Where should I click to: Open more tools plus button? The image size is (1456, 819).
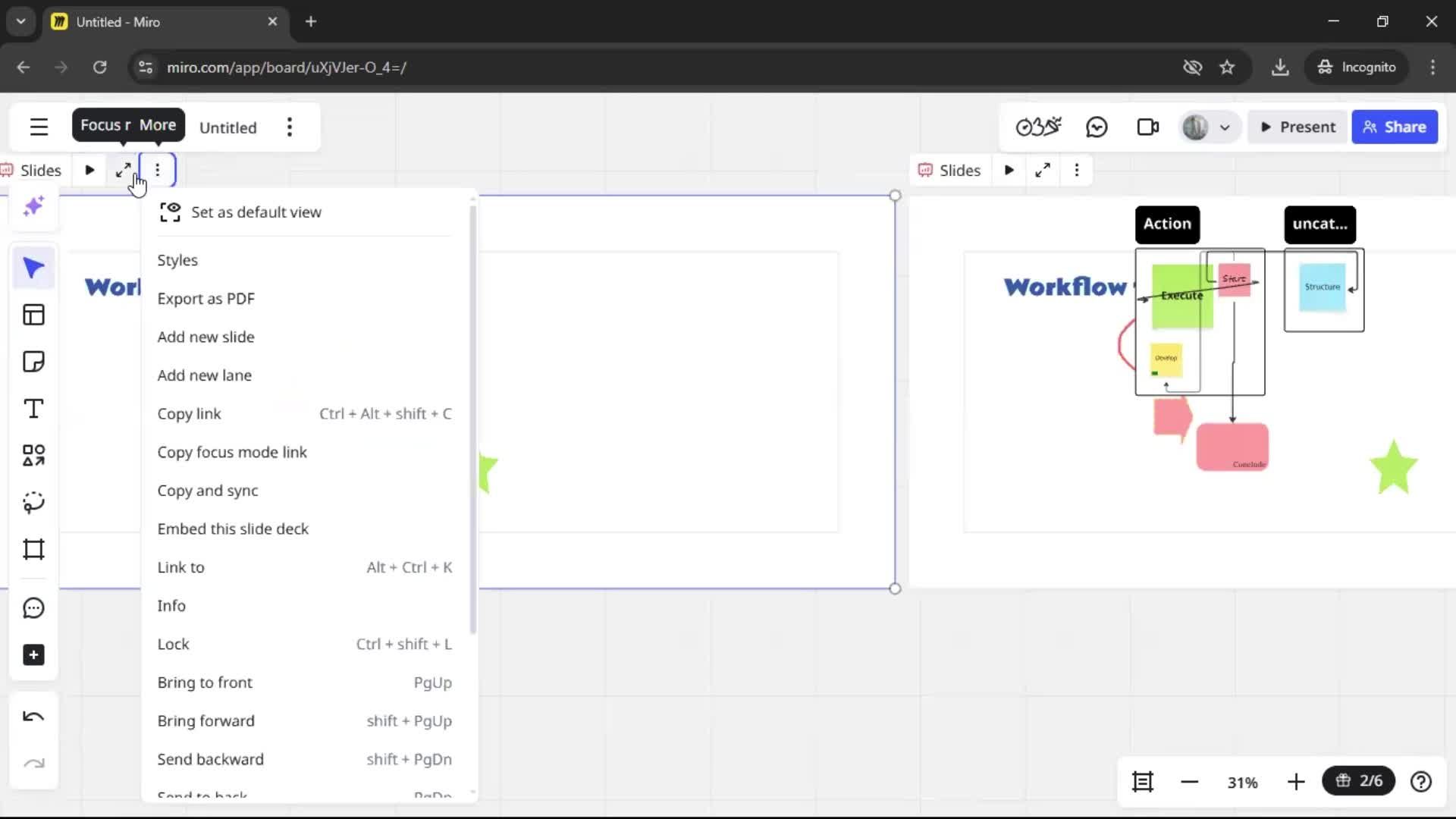point(33,655)
